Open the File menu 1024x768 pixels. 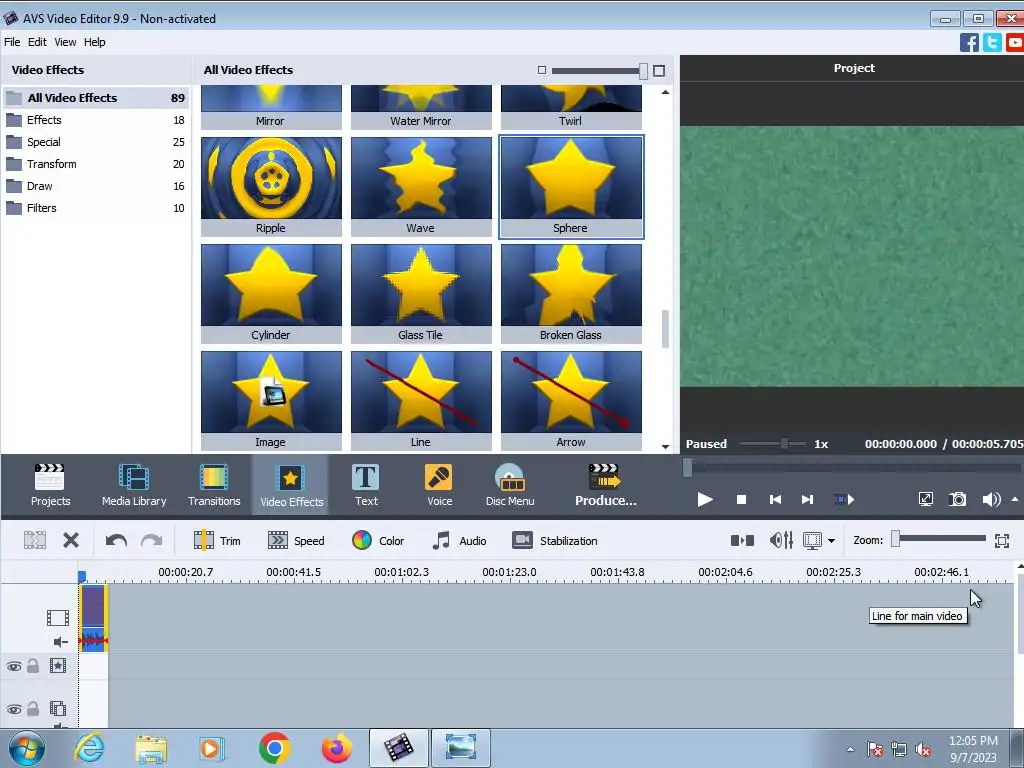pyautogui.click(x=12, y=42)
